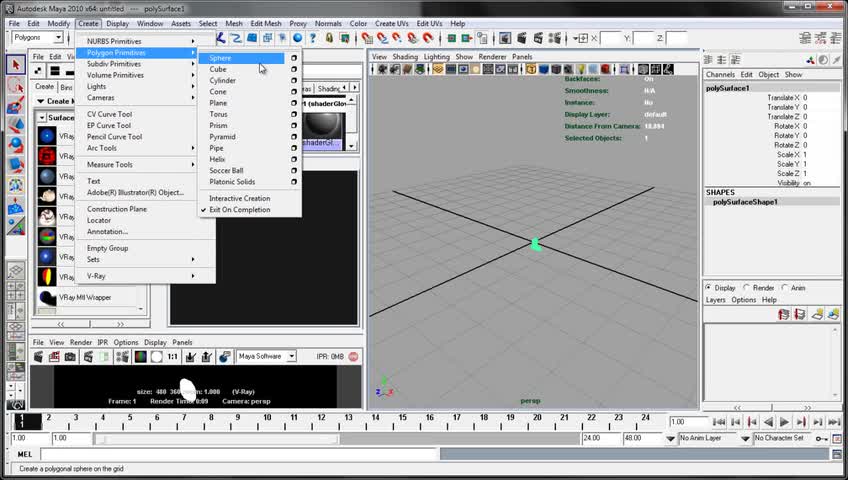The height and width of the screenshot is (480, 848).
Task: Click Locator in Create menu
Action: tap(99, 221)
